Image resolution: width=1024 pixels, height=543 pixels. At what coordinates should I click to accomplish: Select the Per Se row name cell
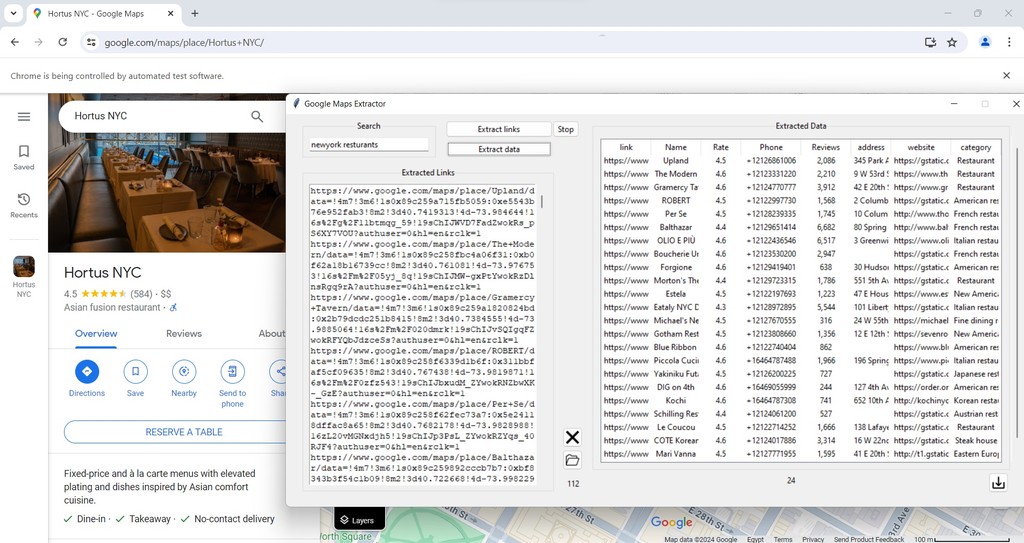point(676,214)
